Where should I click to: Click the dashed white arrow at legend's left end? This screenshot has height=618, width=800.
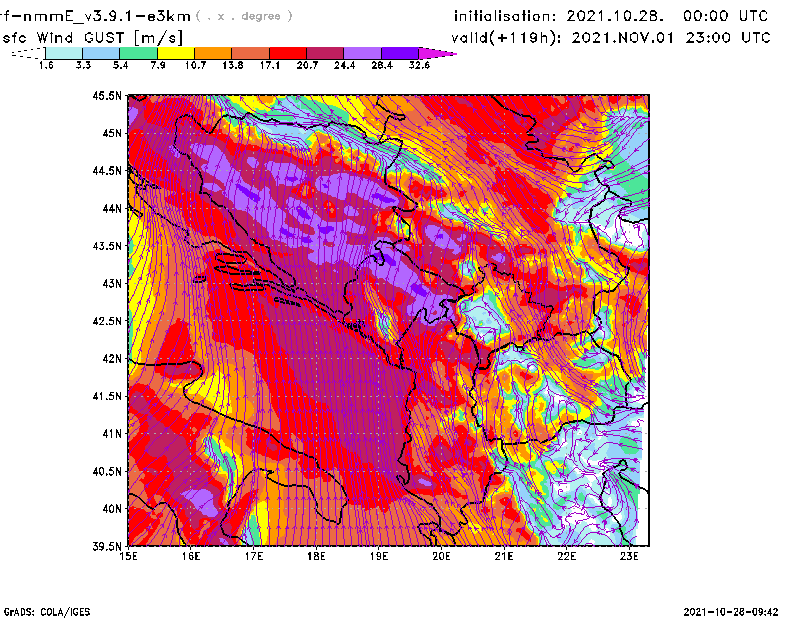point(28,53)
